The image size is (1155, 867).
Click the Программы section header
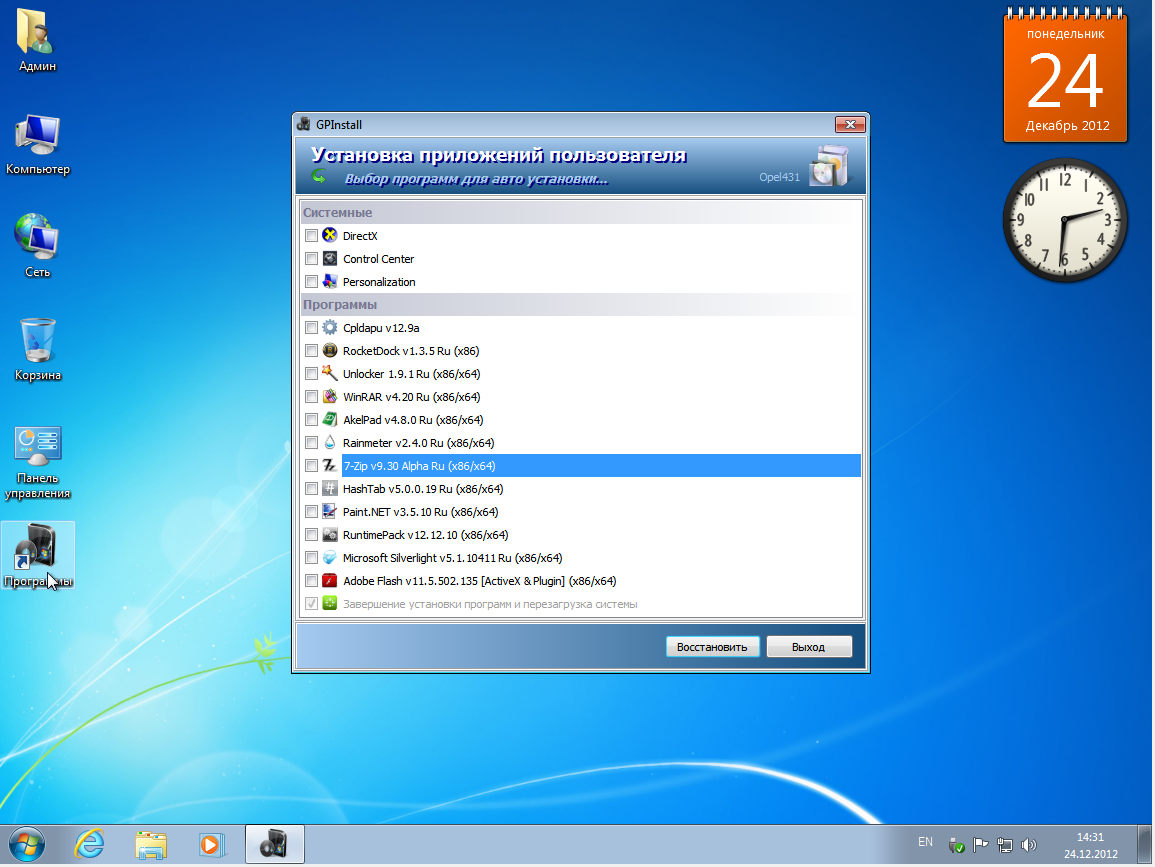click(x=340, y=305)
